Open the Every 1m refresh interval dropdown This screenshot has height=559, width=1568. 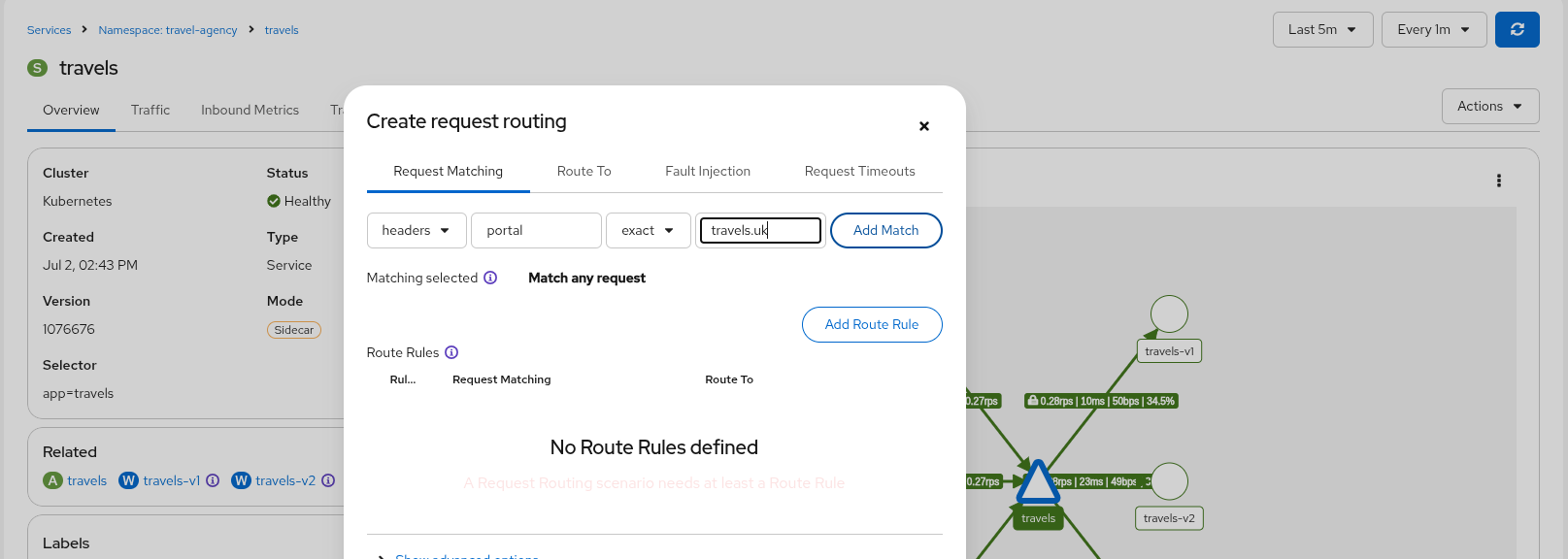(x=1434, y=30)
